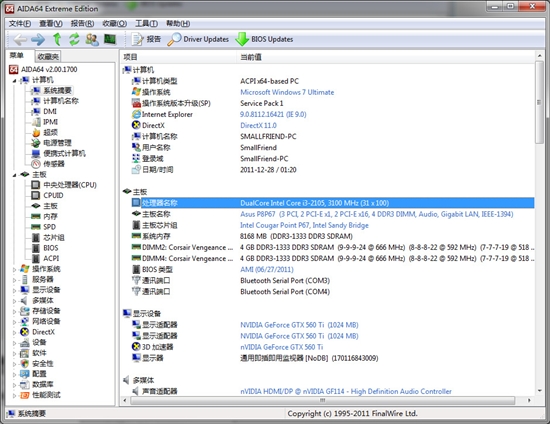Image resolution: width=550 pixels, height=424 pixels.
Task: Open the Microsoft Windows 7 Ultimate link
Action: (x=287, y=92)
